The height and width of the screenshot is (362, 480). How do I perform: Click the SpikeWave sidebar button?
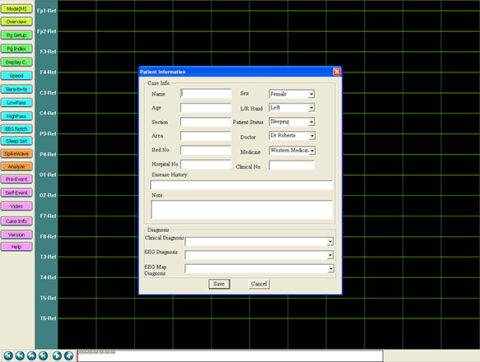17,154
